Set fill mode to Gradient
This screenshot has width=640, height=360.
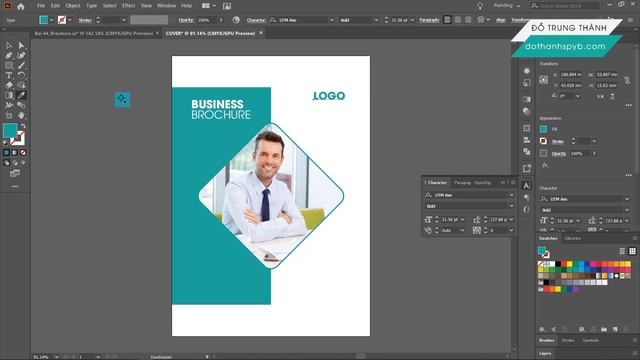15,152
